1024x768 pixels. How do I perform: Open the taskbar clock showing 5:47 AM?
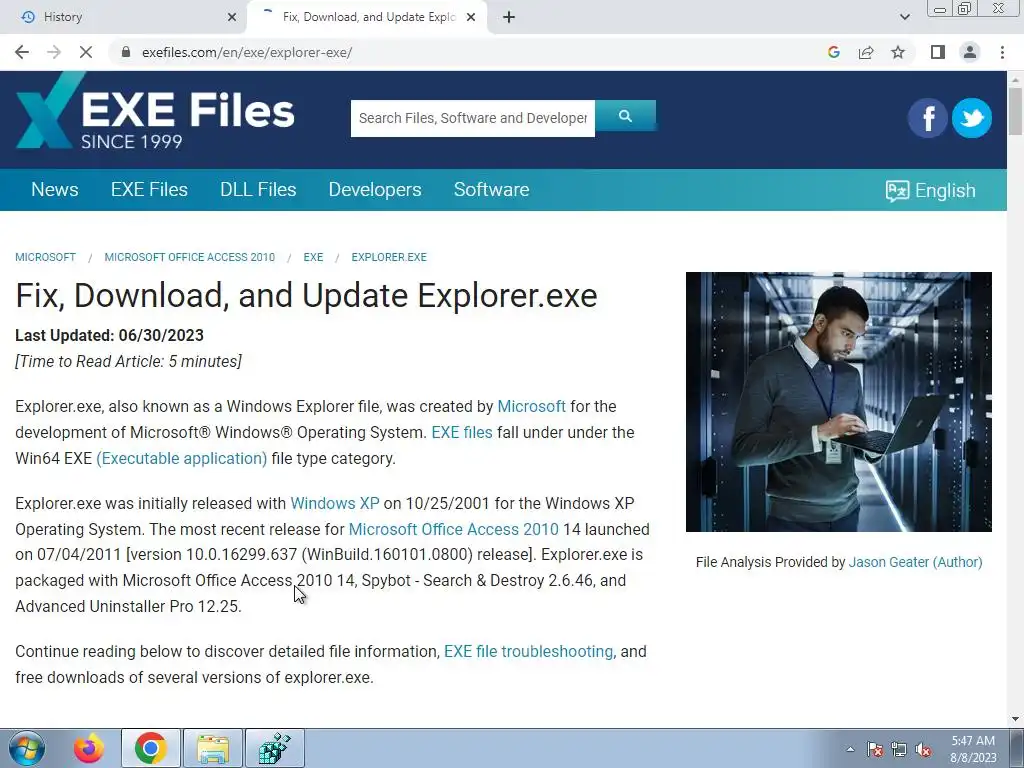[x=973, y=749]
